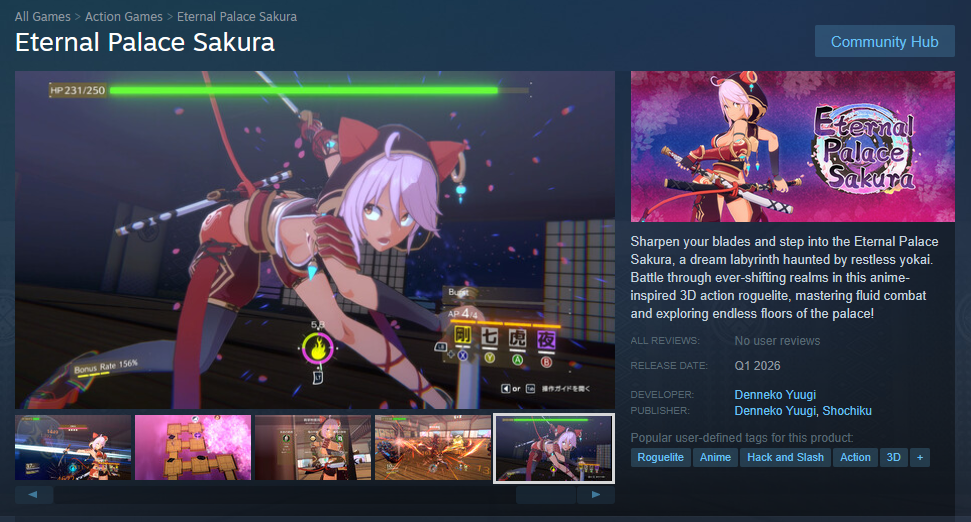Open the Roguelite tag

[661, 458]
